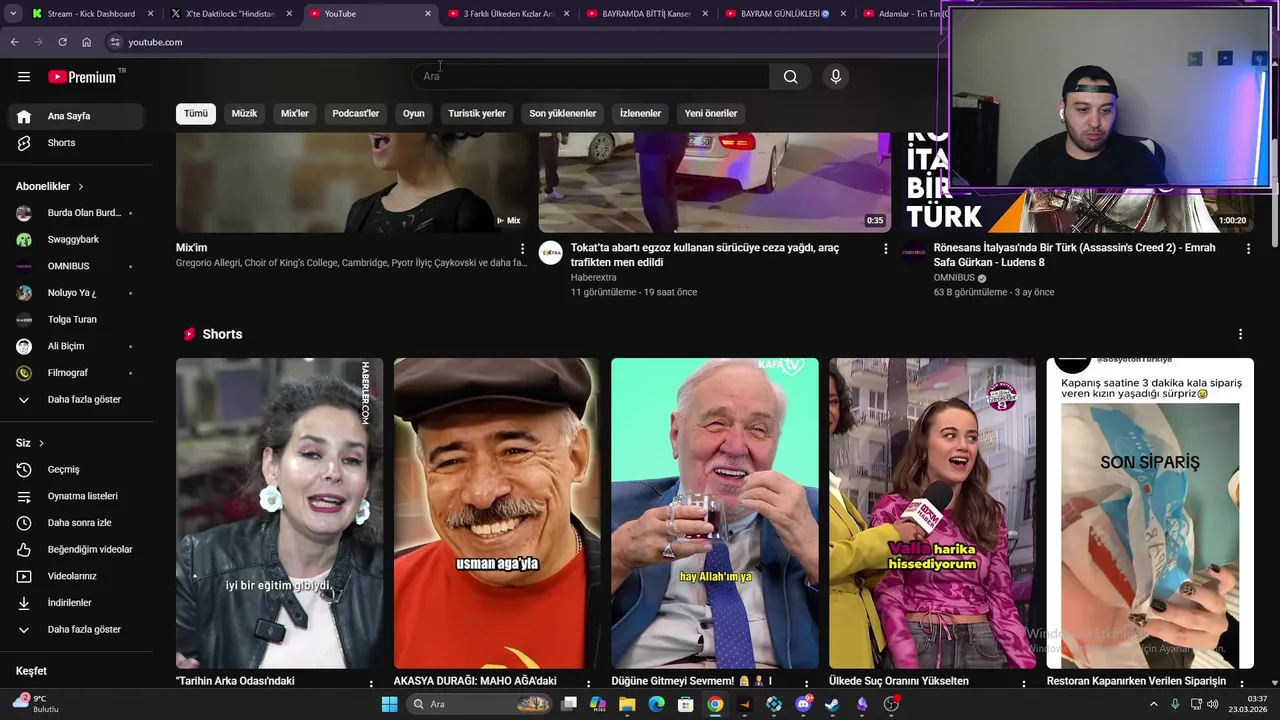Click the Haberextra channel avatar
This screenshot has width=1280, height=720.
(551, 253)
